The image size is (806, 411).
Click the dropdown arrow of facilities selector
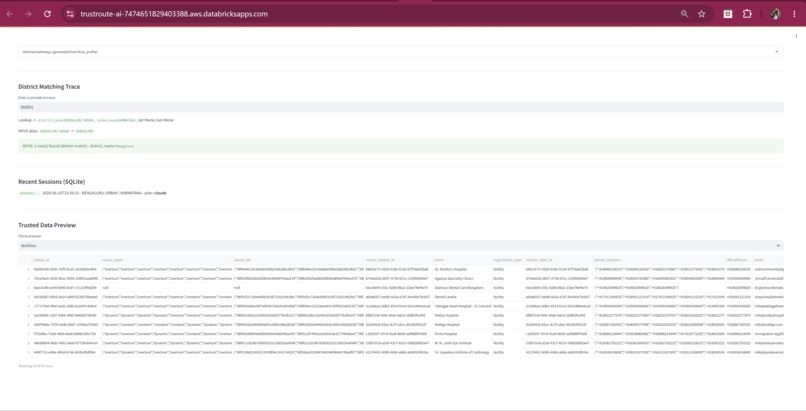778,246
